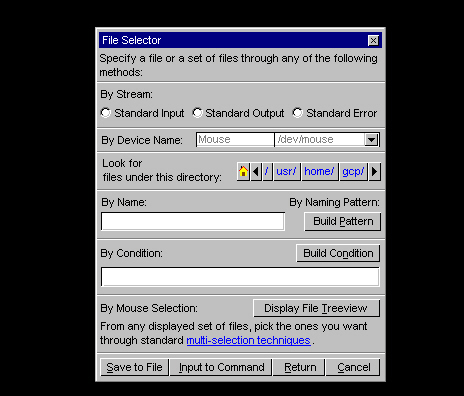
Task: Click the left arrow in directory path
Action: click(x=256, y=172)
